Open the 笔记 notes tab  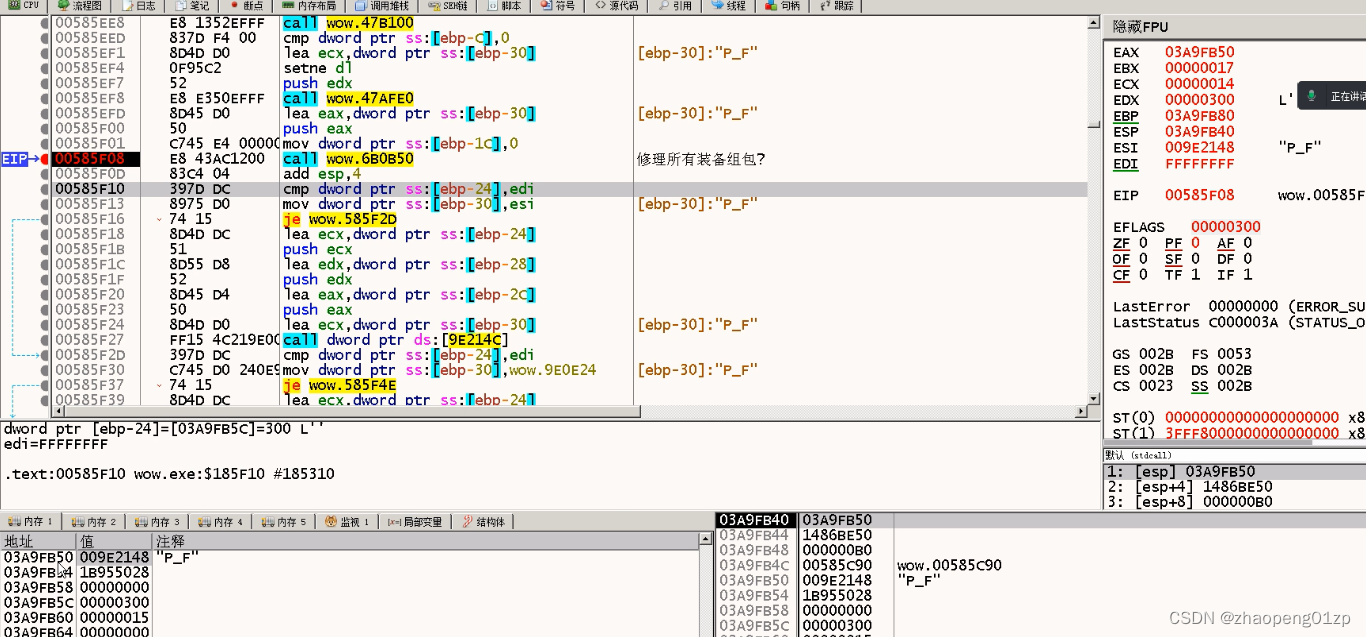tap(194, 5)
